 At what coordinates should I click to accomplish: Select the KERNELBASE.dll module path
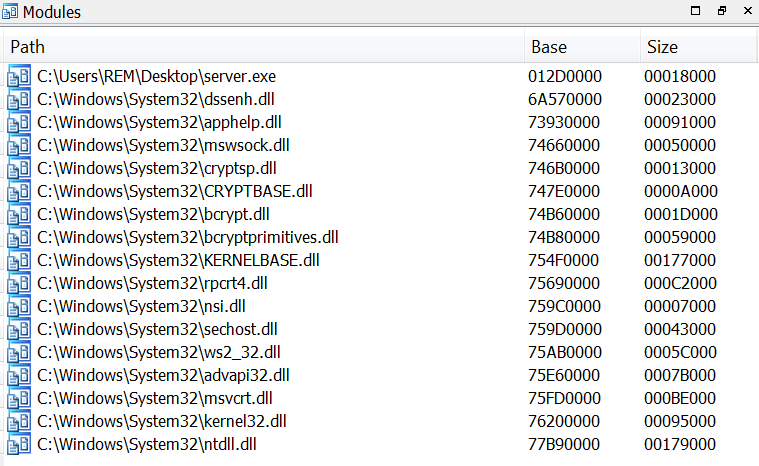(x=178, y=260)
